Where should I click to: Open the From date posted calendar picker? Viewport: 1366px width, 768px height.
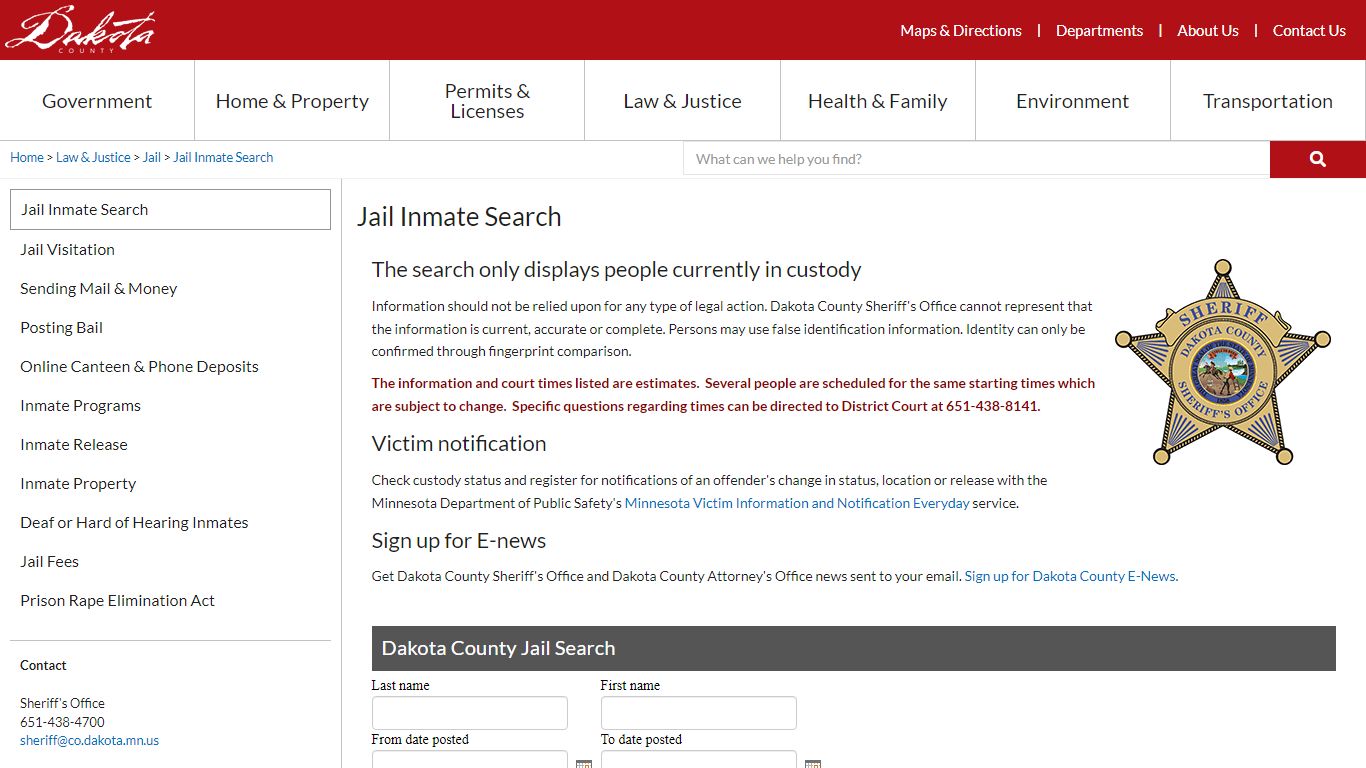click(x=584, y=763)
